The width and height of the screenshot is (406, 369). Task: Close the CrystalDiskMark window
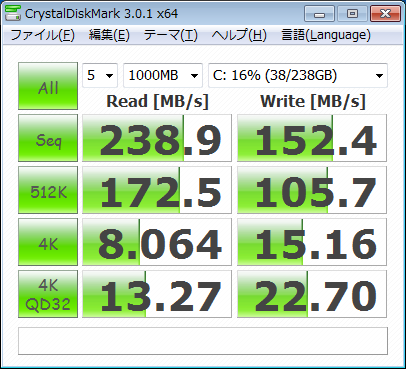tap(385, 14)
